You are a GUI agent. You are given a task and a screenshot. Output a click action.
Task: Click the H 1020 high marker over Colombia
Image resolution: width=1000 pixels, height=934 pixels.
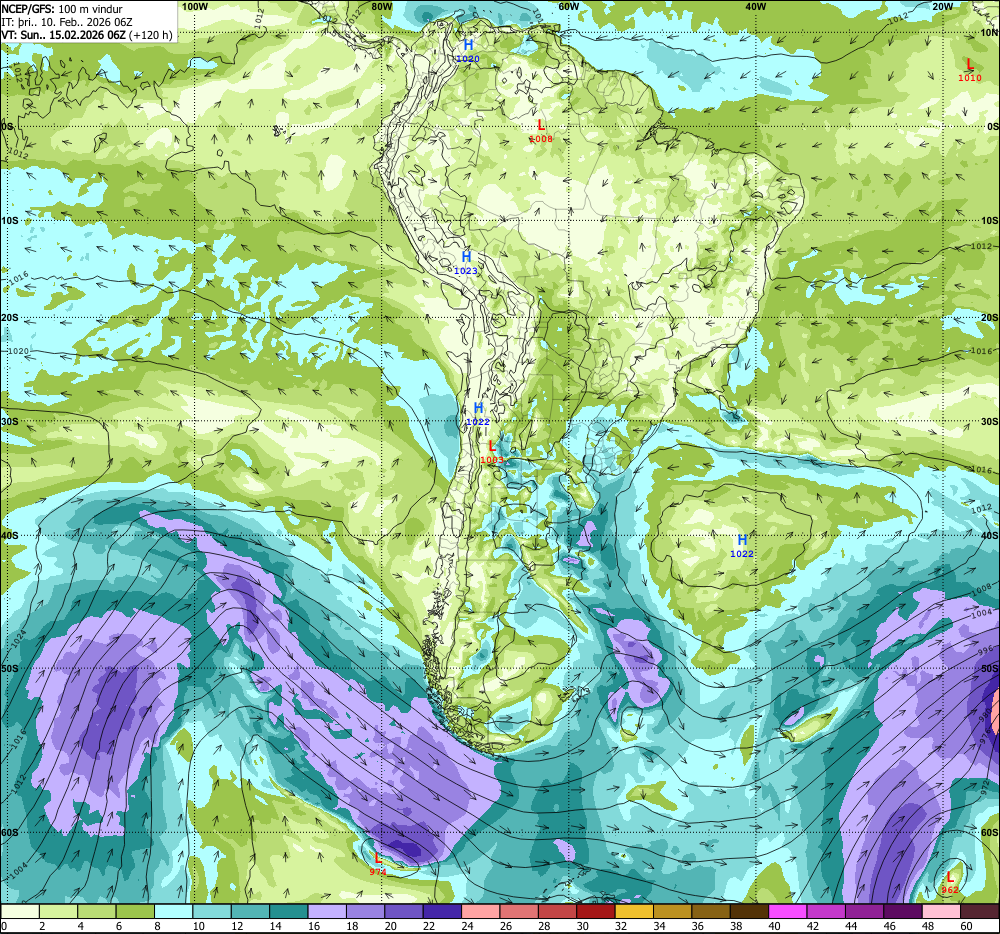pos(468,50)
